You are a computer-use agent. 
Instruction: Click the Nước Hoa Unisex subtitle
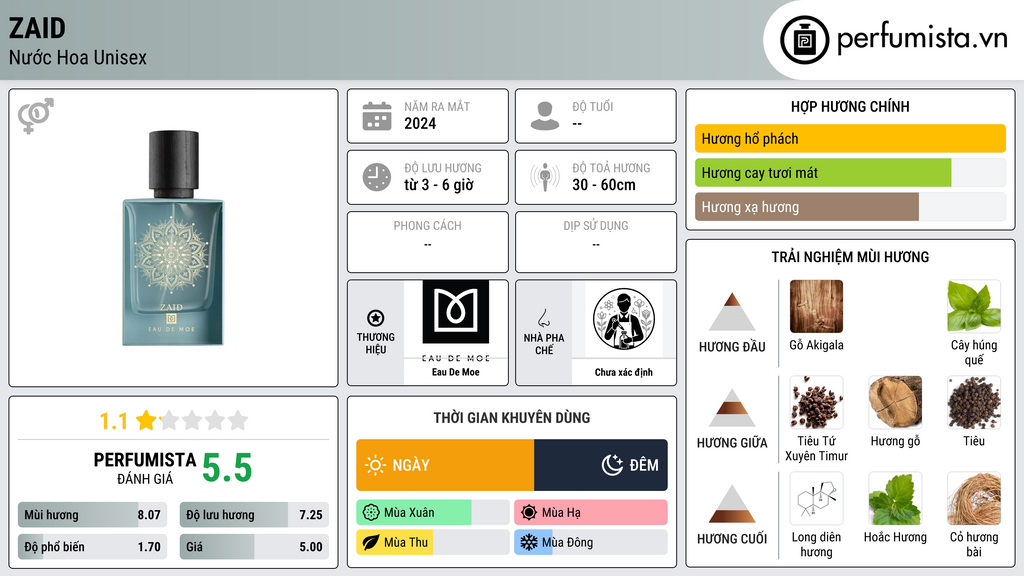point(78,57)
